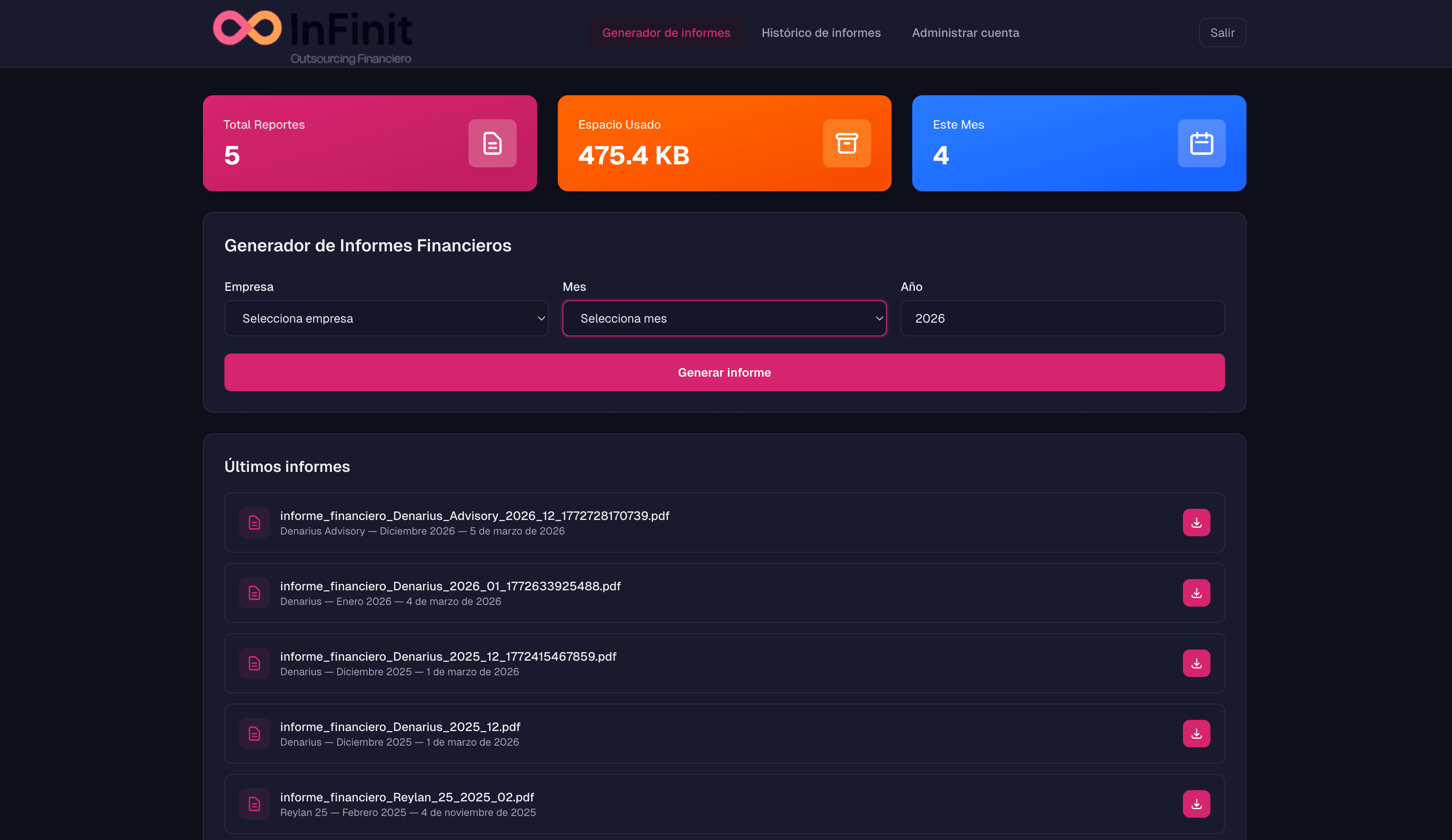
Task: Select the Generador de informes tab
Action: (x=666, y=33)
